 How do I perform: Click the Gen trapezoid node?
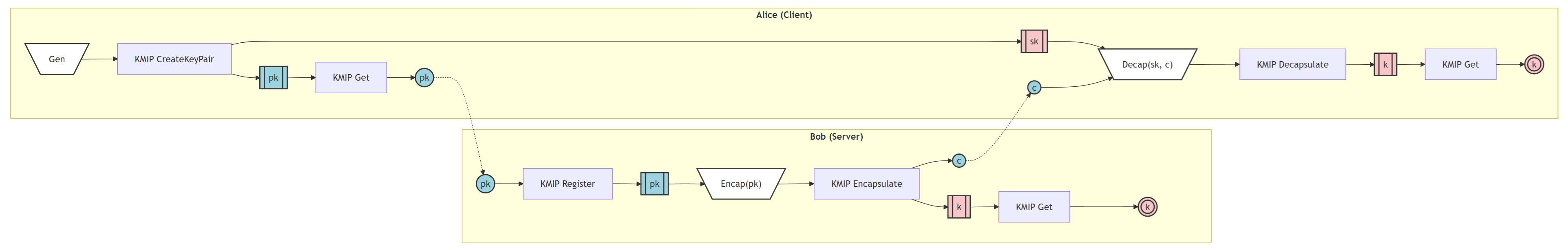(x=57, y=59)
